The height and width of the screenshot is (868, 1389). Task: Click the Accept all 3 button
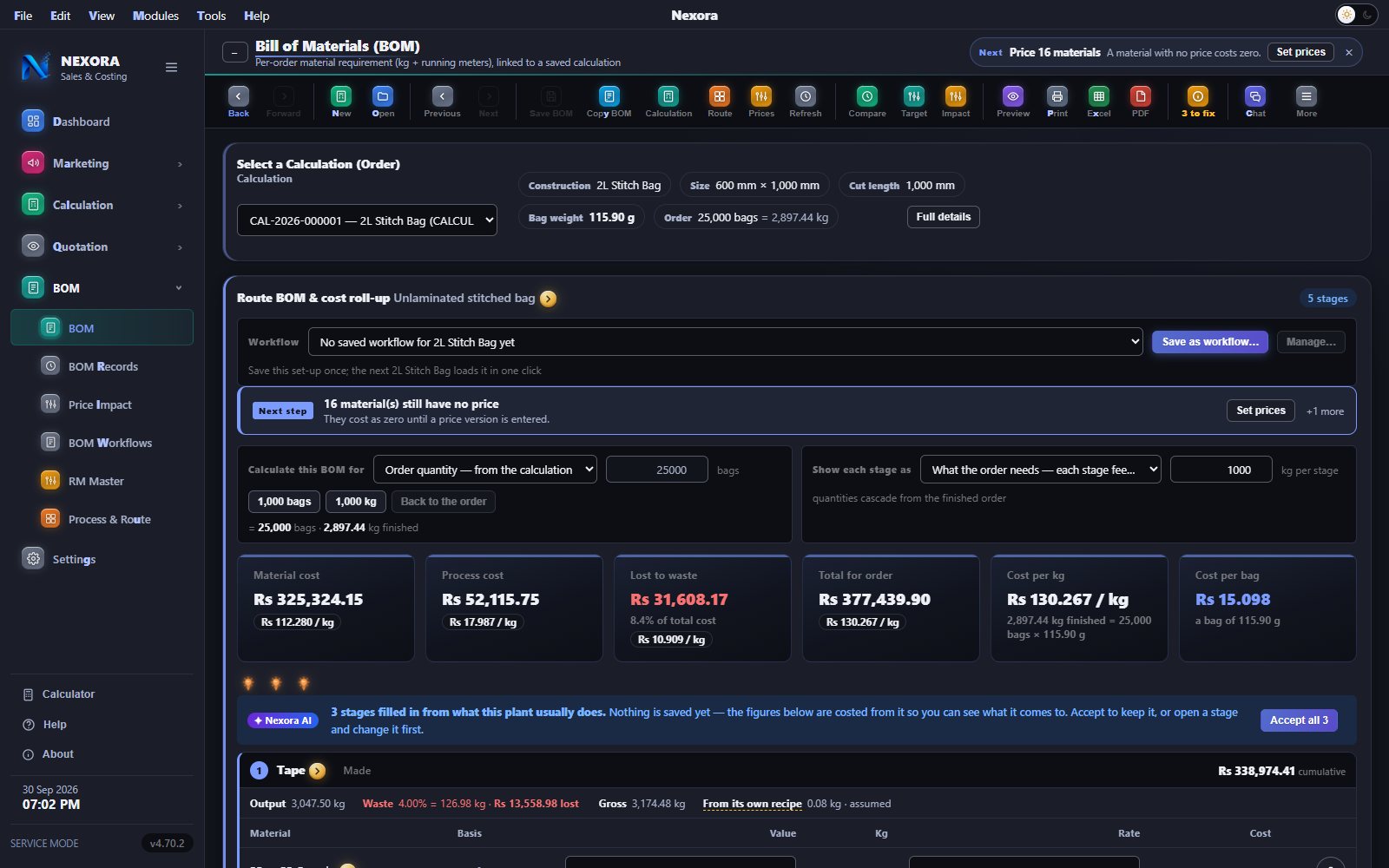[x=1299, y=720]
